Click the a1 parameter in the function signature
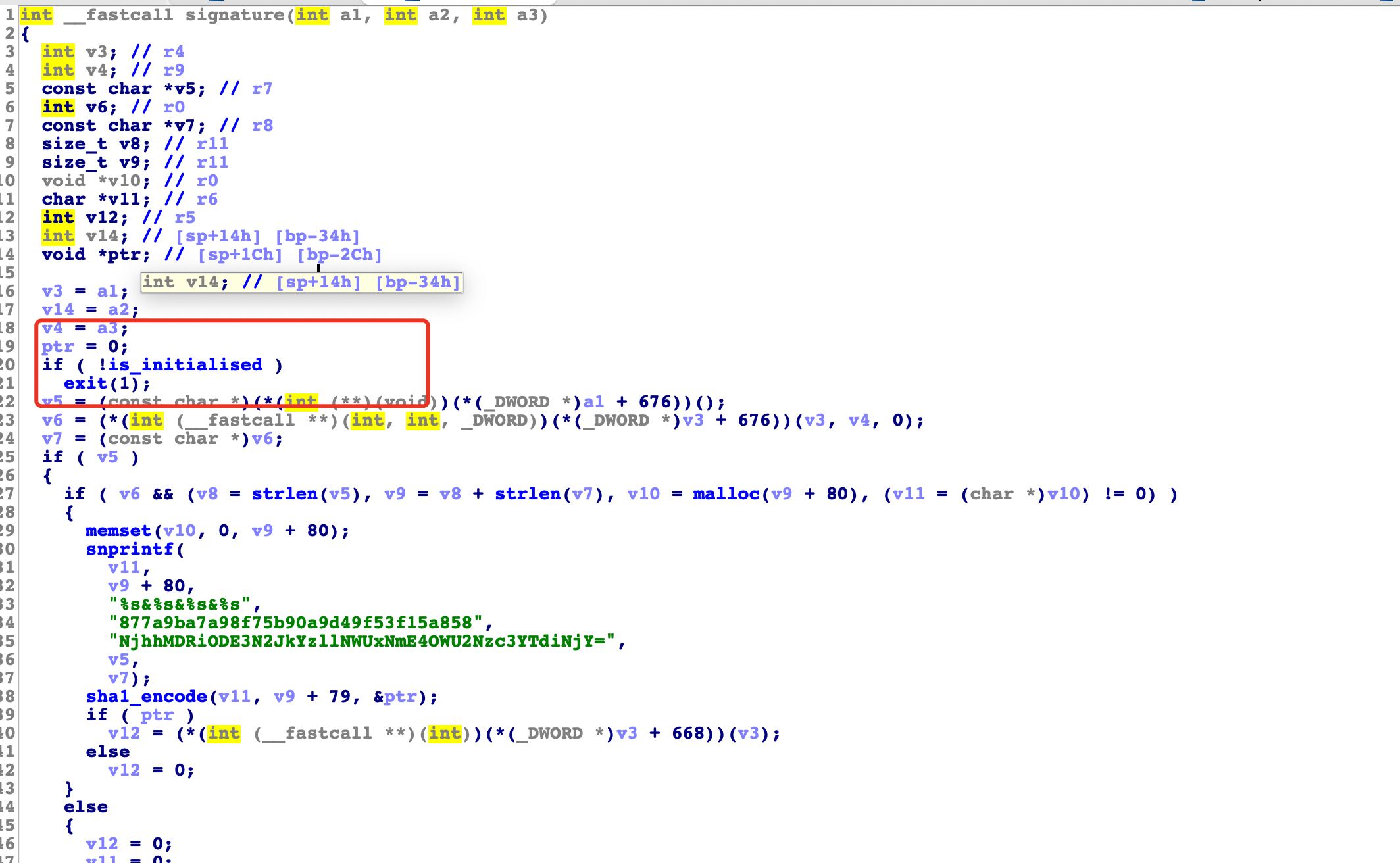 coord(351,15)
